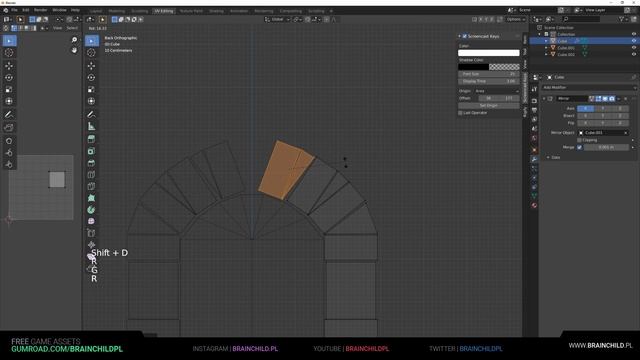Toggle Bisect X button

click(x=586, y=116)
